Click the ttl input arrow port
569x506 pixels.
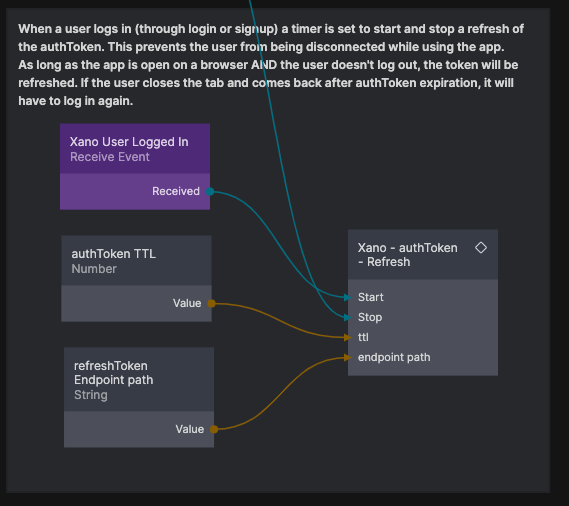pos(348,338)
